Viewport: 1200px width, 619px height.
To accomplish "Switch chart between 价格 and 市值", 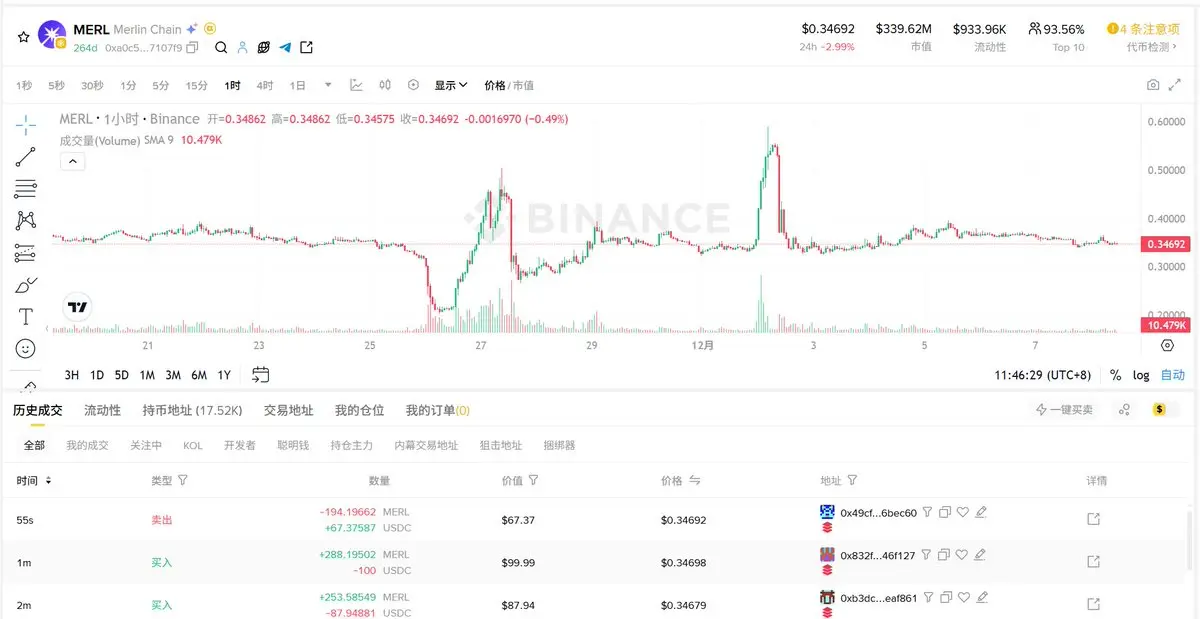I will 509,86.
